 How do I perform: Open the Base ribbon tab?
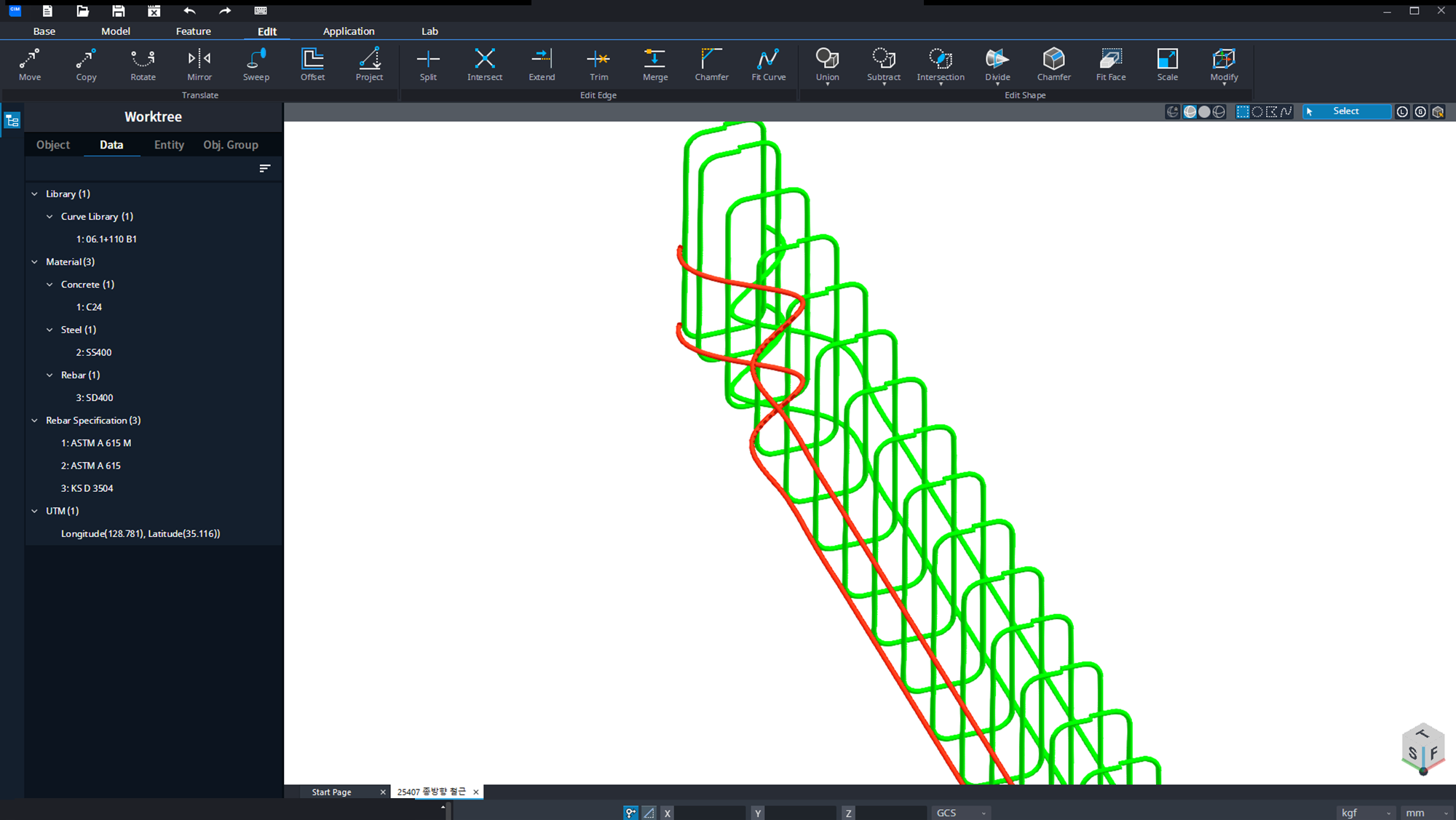(44, 31)
